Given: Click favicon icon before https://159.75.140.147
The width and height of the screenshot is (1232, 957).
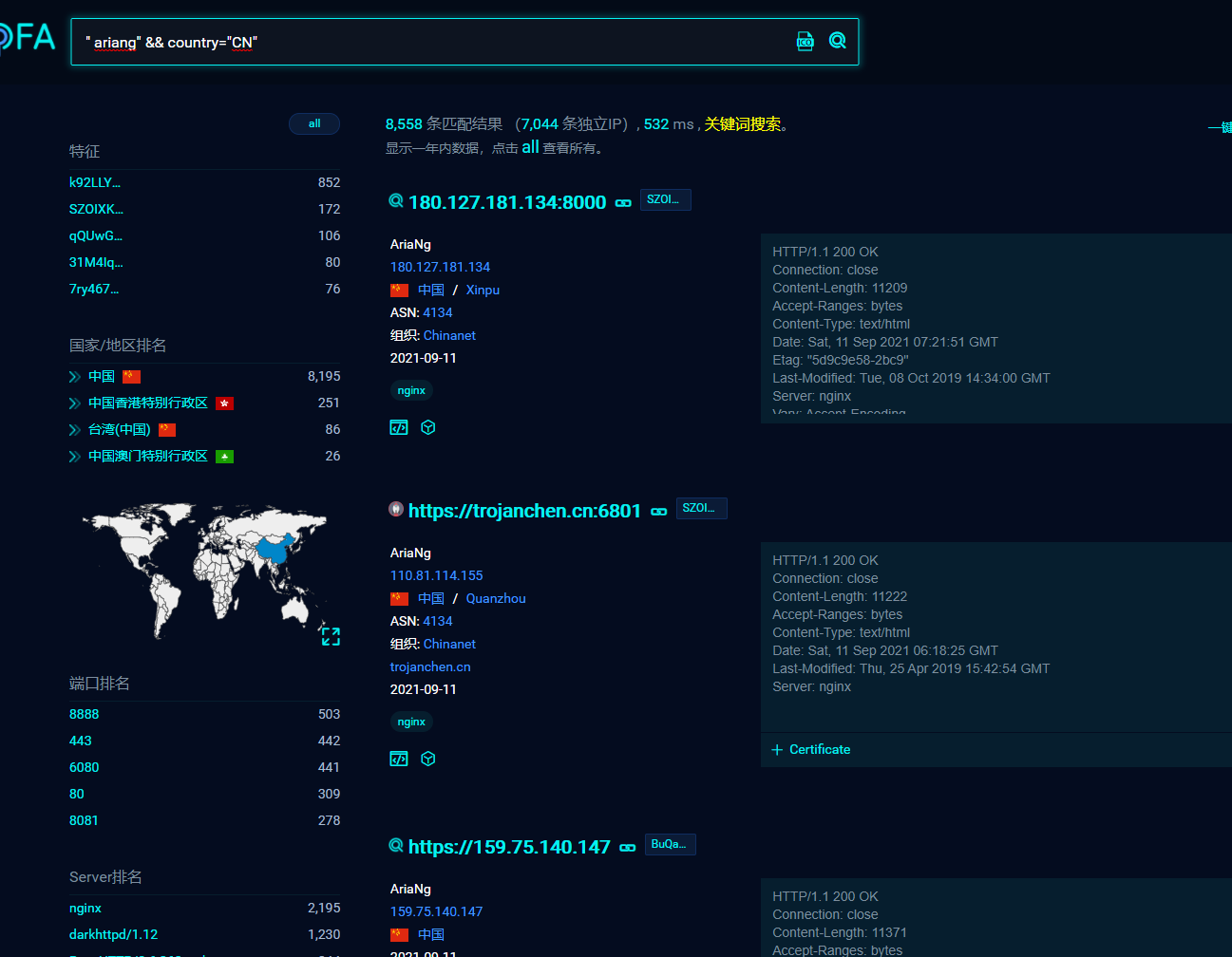Looking at the screenshot, I should tap(396, 845).
